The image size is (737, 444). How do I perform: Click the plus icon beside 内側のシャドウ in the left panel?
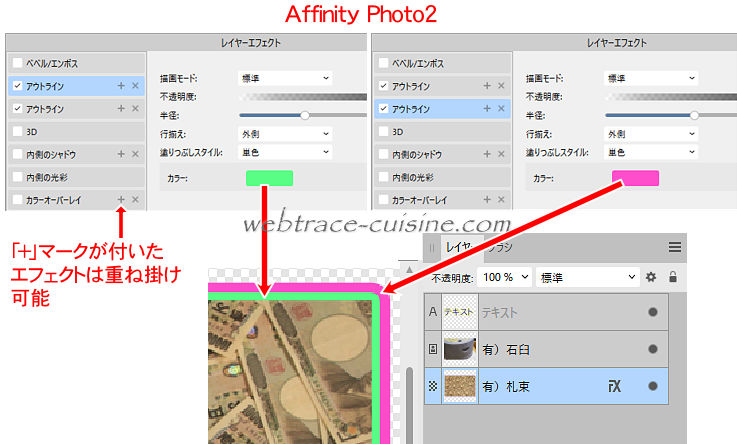[121, 154]
